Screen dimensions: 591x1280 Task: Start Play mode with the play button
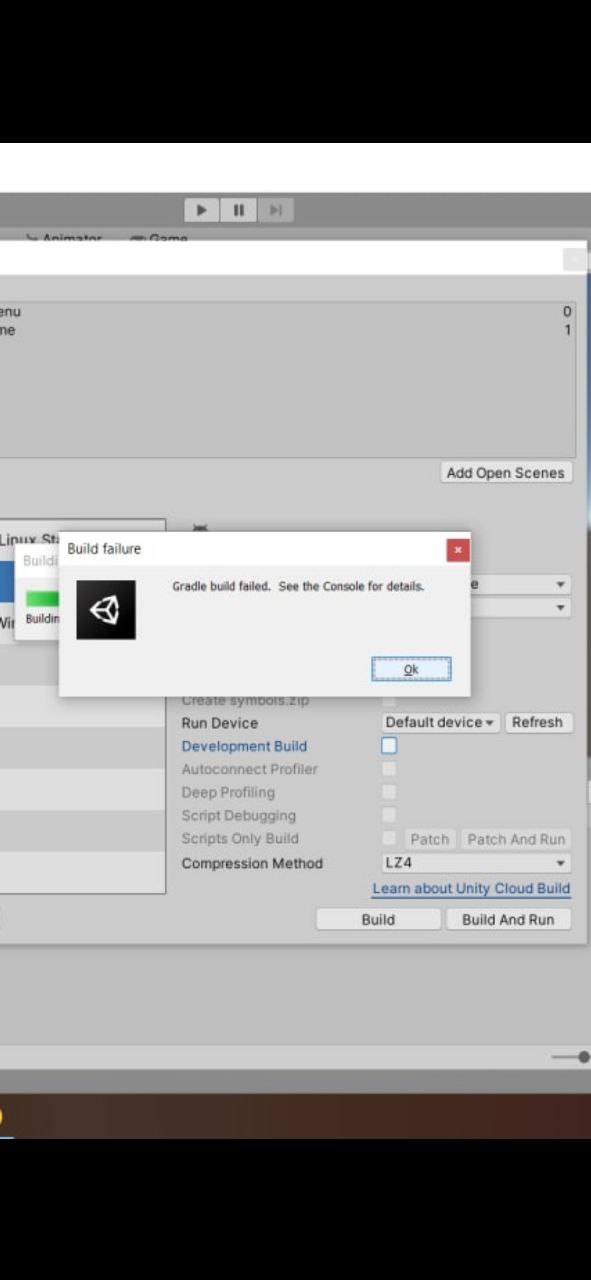(x=202, y=210)
